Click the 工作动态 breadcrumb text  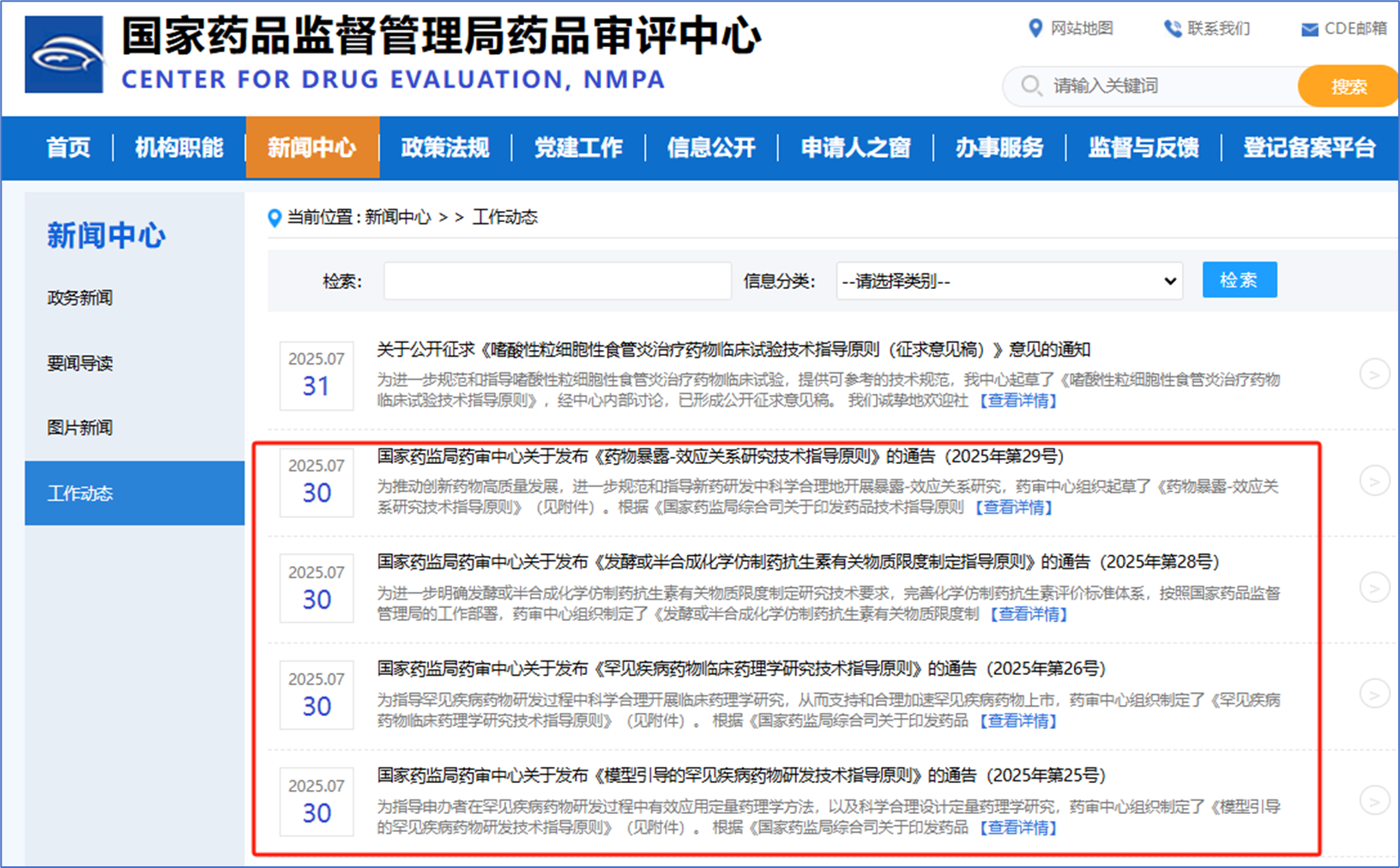tap(505, 218)
